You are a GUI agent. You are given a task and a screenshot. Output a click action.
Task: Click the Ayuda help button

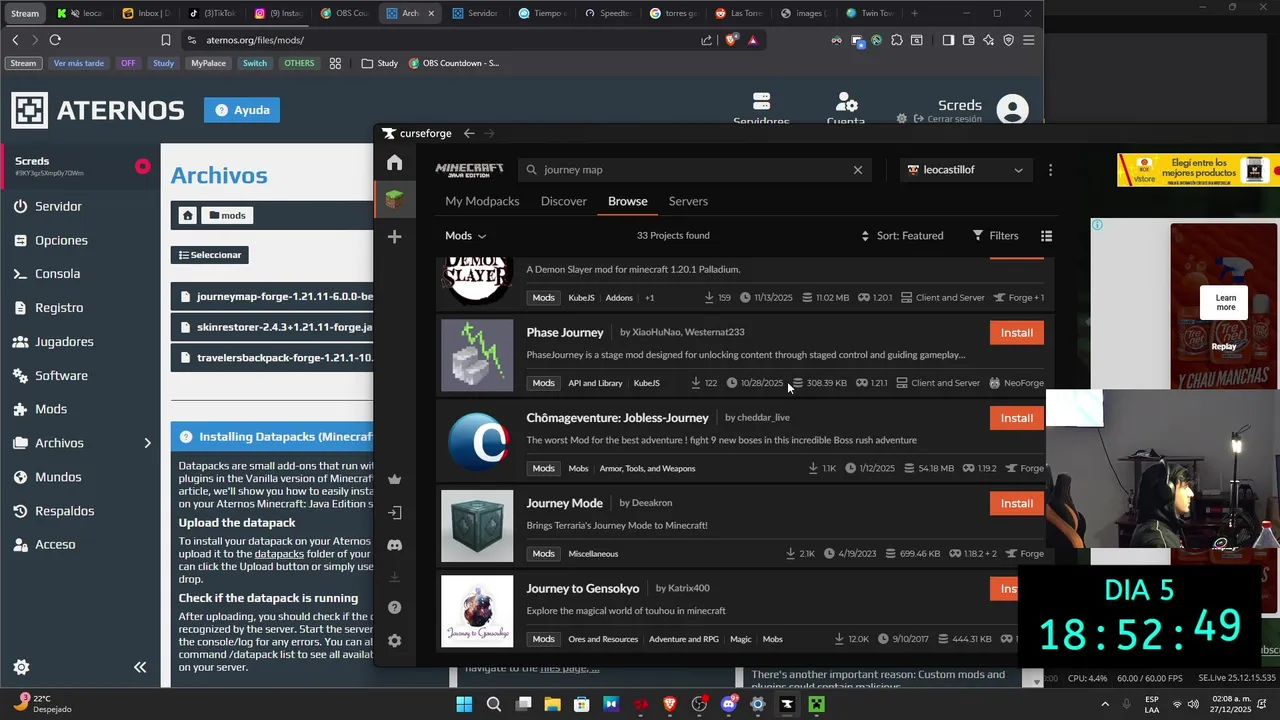[x=242, y=110]
